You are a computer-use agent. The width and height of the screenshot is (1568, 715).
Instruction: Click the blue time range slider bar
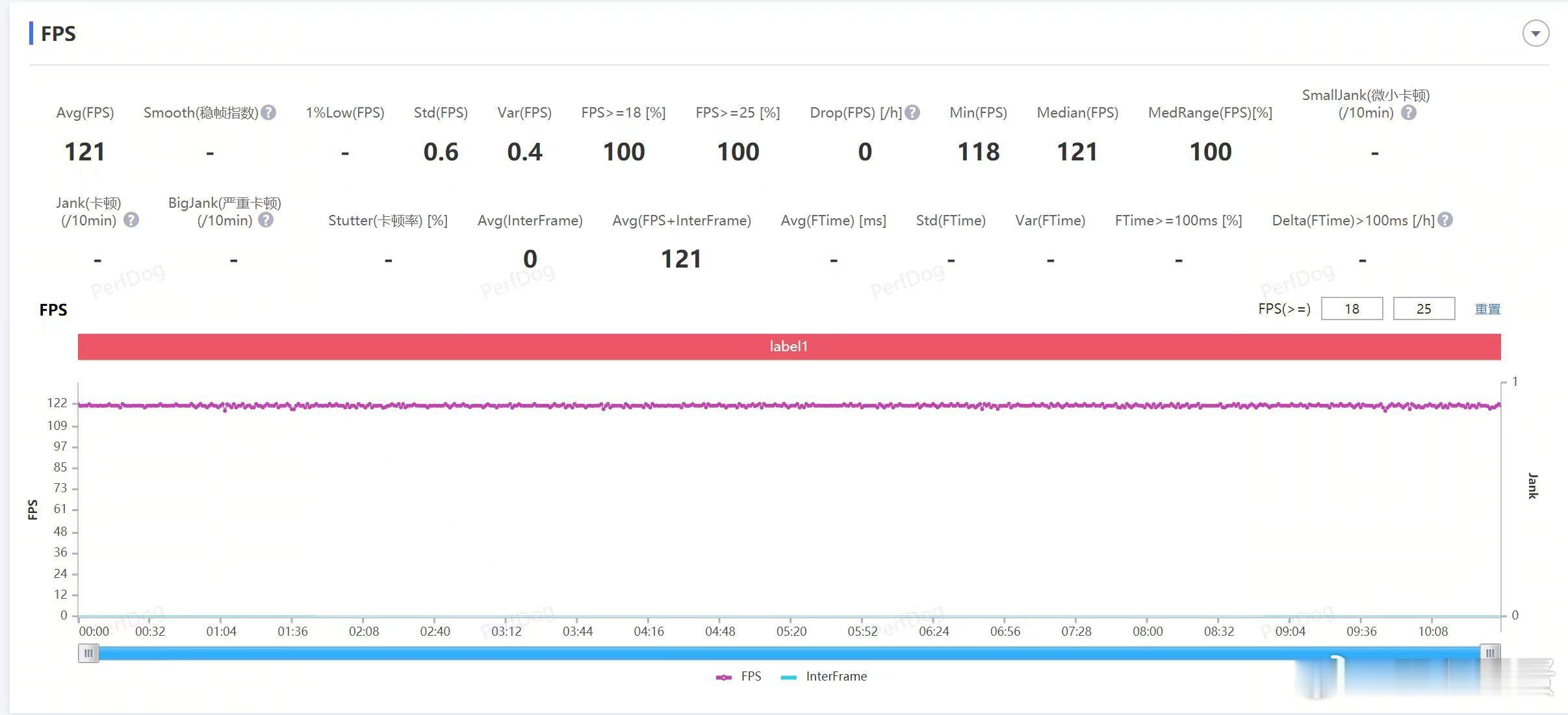789,653
